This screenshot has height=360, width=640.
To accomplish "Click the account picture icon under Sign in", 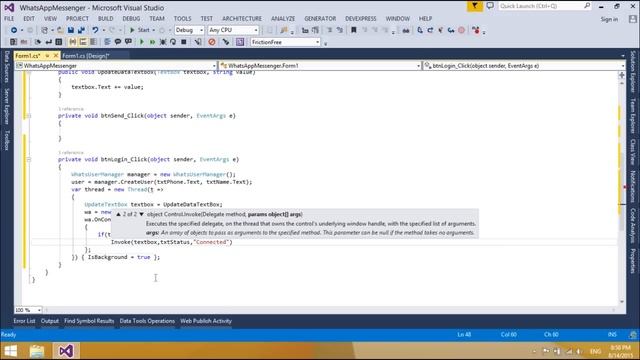I will point(633,19).
